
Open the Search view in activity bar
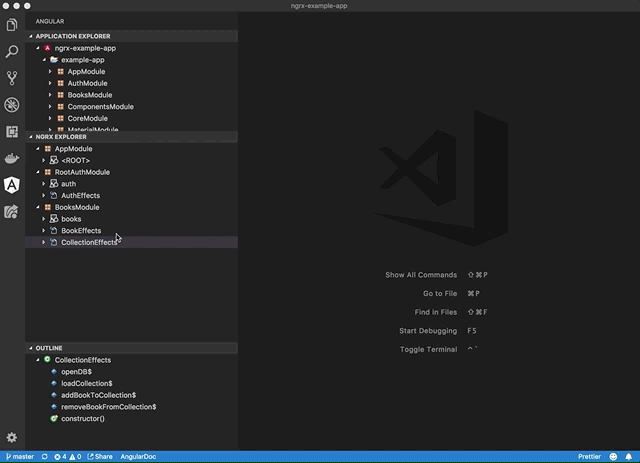(12, 51)
